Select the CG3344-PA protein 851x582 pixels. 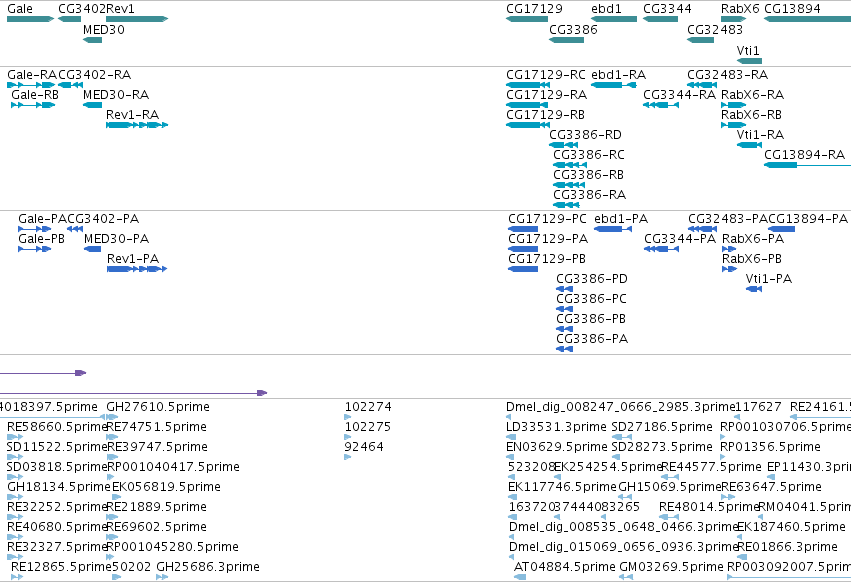[662, 249]
